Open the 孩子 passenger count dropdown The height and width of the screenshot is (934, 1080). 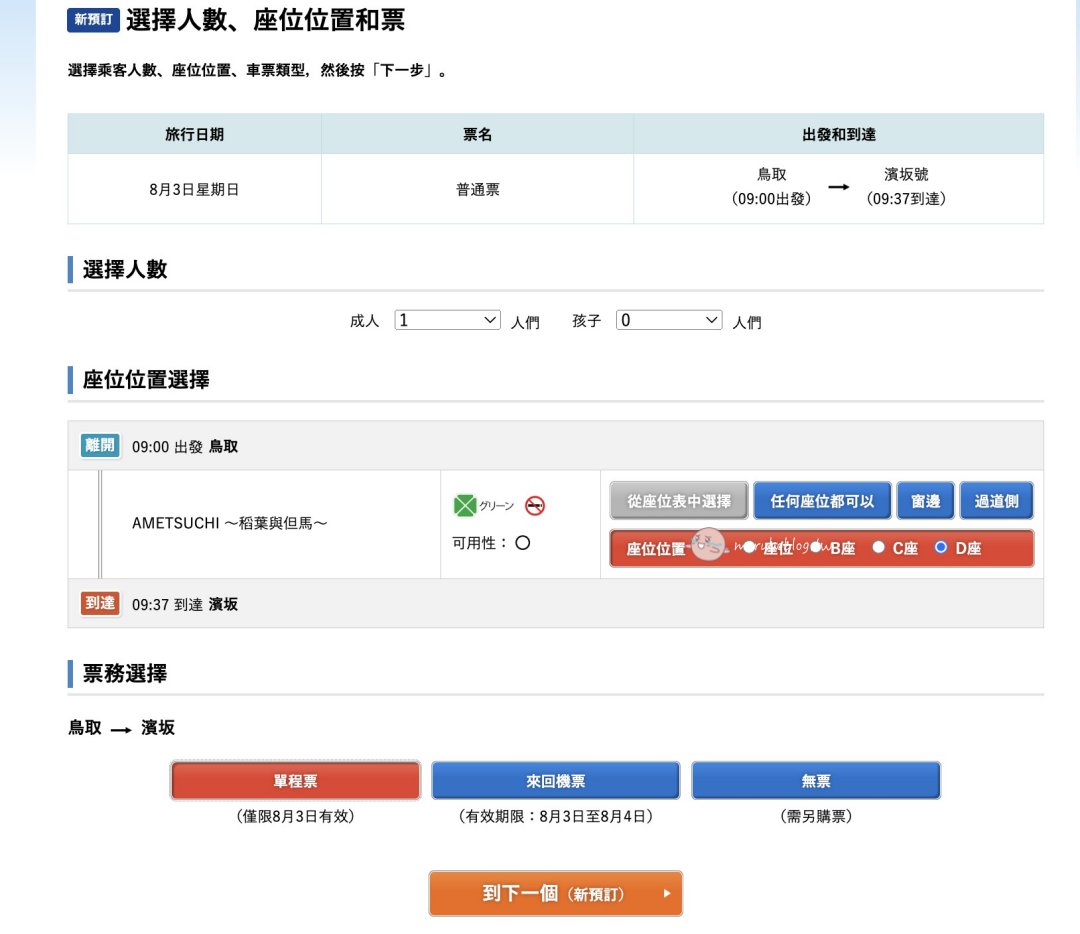(669, 320)
